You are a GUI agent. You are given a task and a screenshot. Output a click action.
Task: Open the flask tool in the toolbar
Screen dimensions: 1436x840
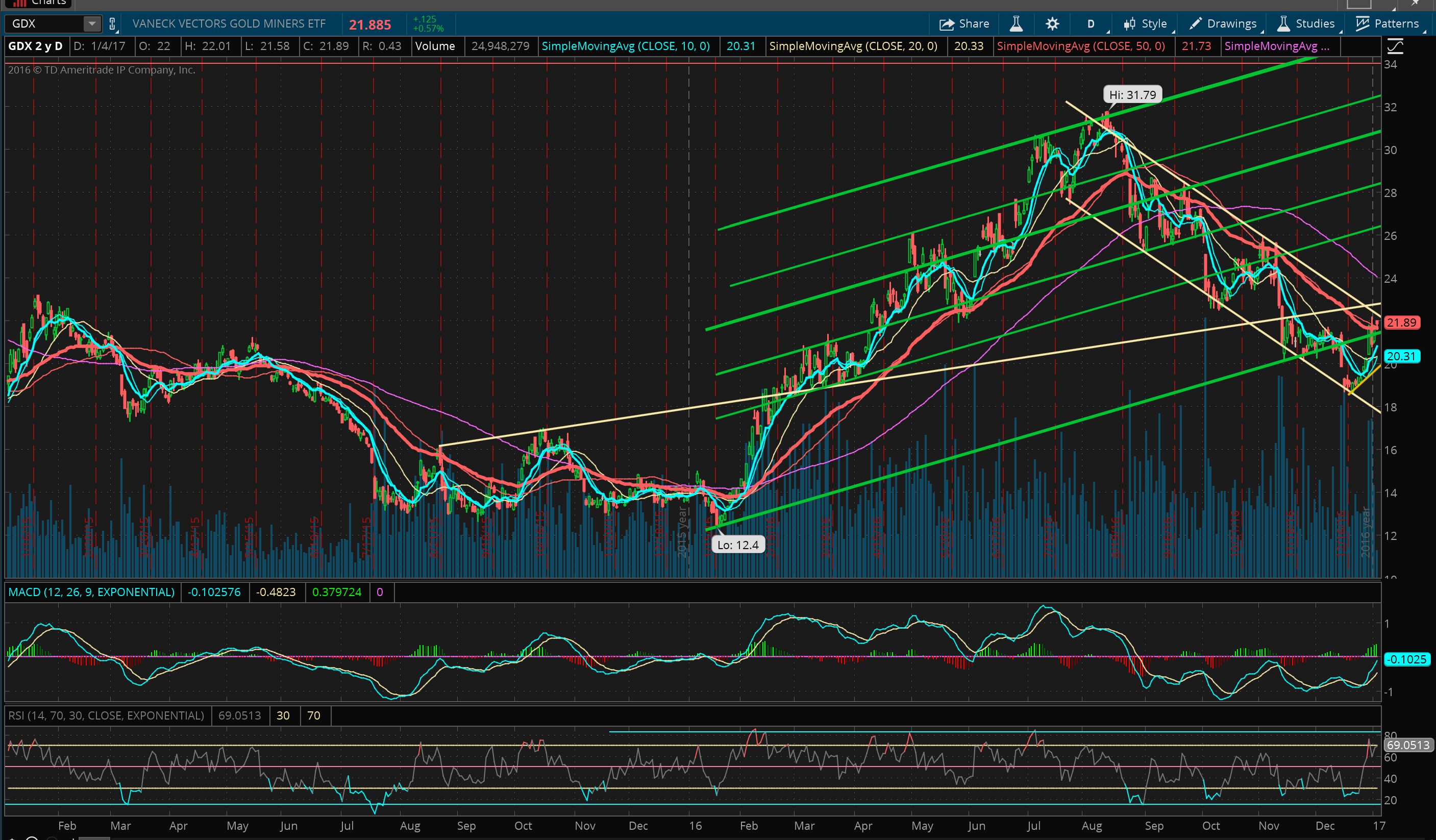(x=1016, y=24)
